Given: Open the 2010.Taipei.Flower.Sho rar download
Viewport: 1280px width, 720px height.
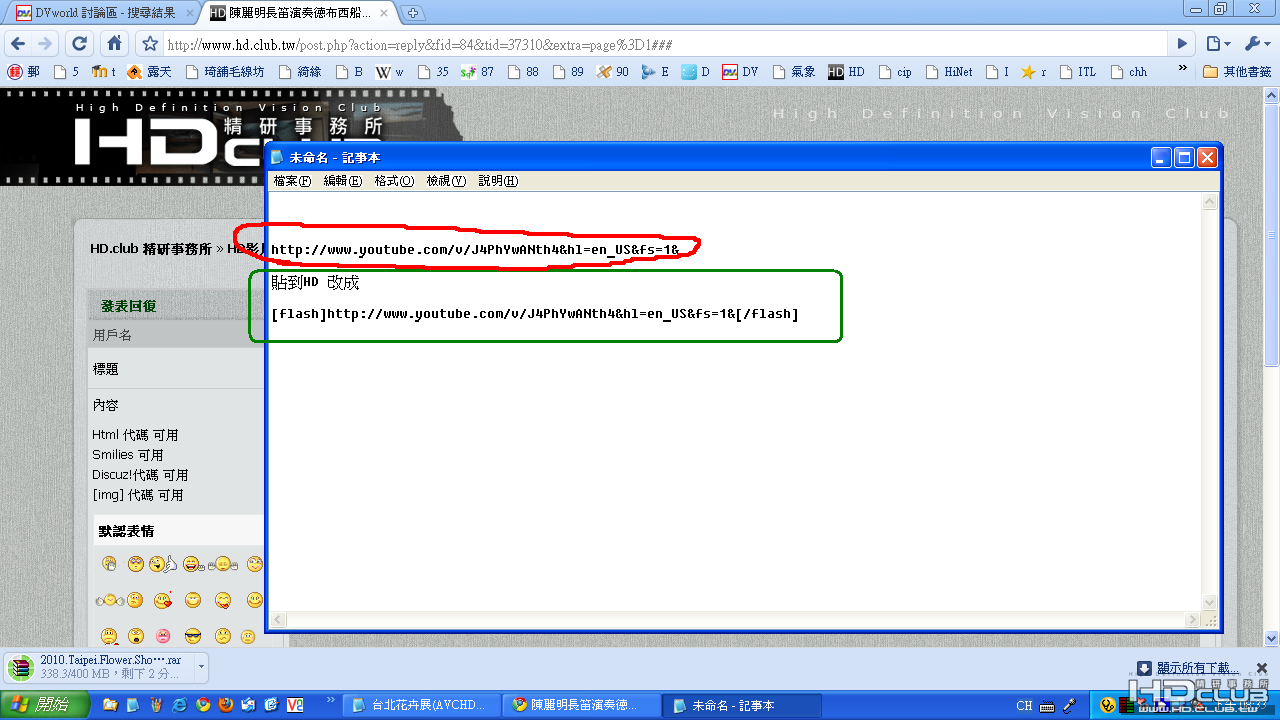Looking at the screenshot, I should point(100,667).
